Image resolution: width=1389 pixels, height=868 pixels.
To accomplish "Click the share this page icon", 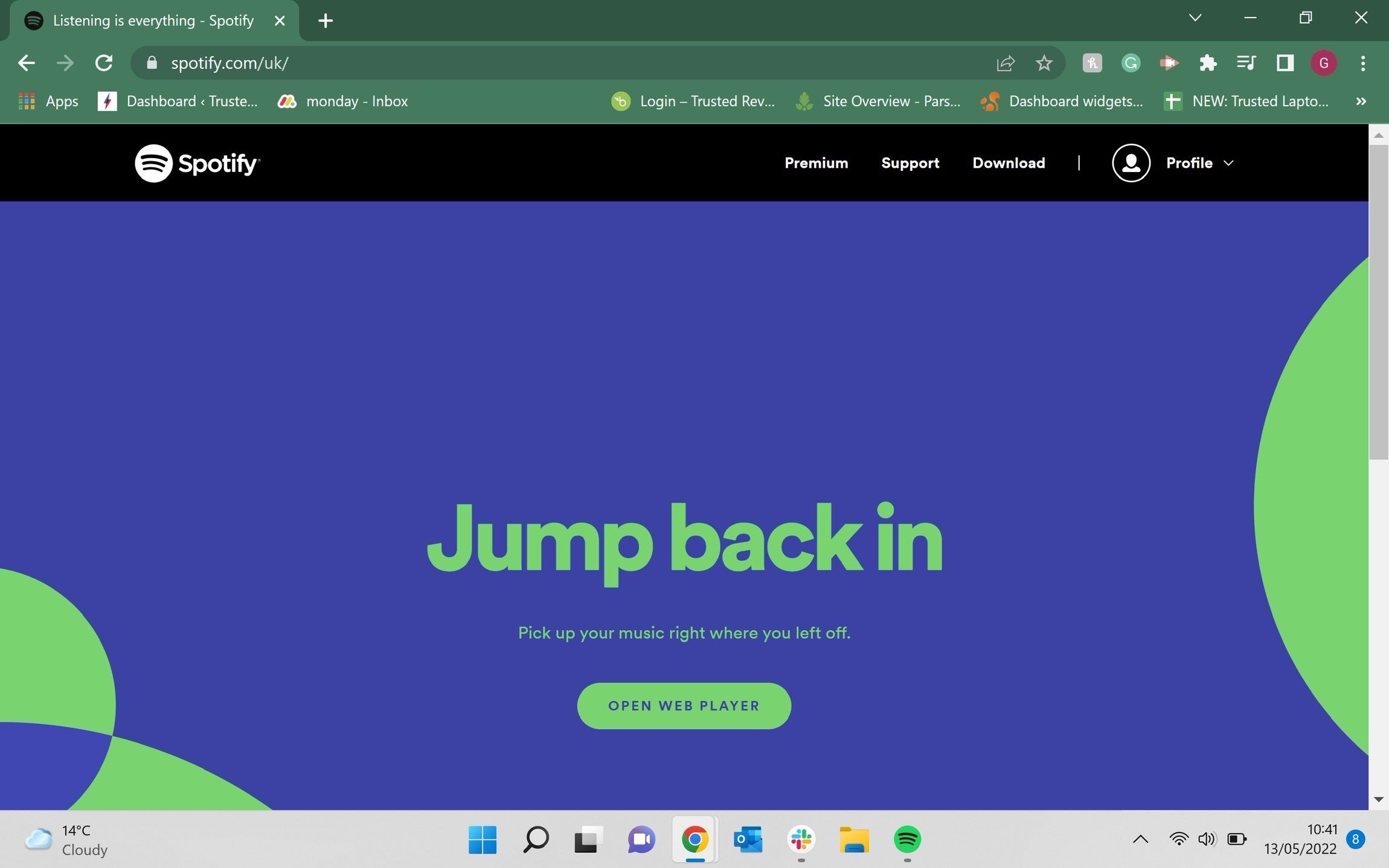I will 1006,63.
